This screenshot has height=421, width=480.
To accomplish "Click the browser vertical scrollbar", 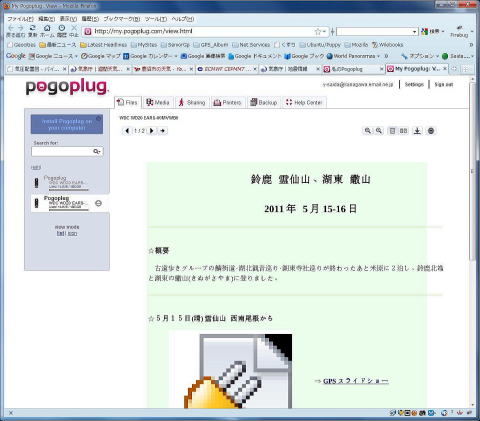I will [x=472, y=171].
